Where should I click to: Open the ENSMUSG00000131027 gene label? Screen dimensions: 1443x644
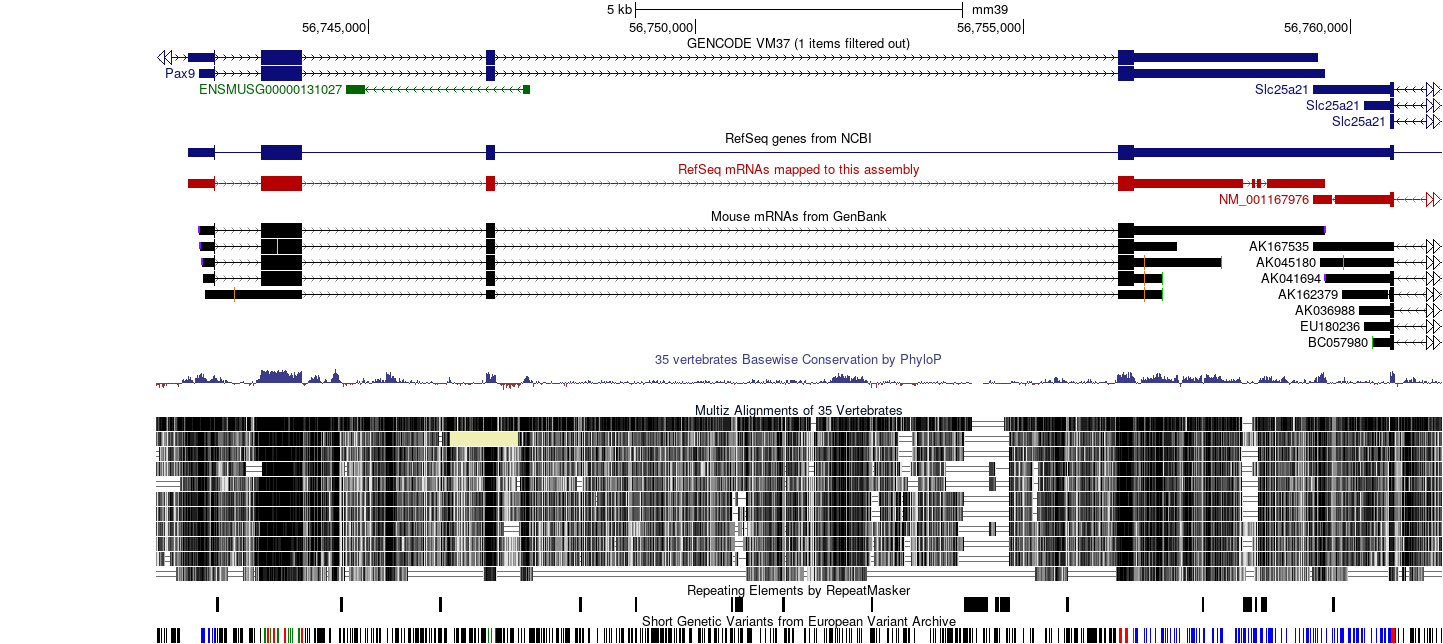270,89
